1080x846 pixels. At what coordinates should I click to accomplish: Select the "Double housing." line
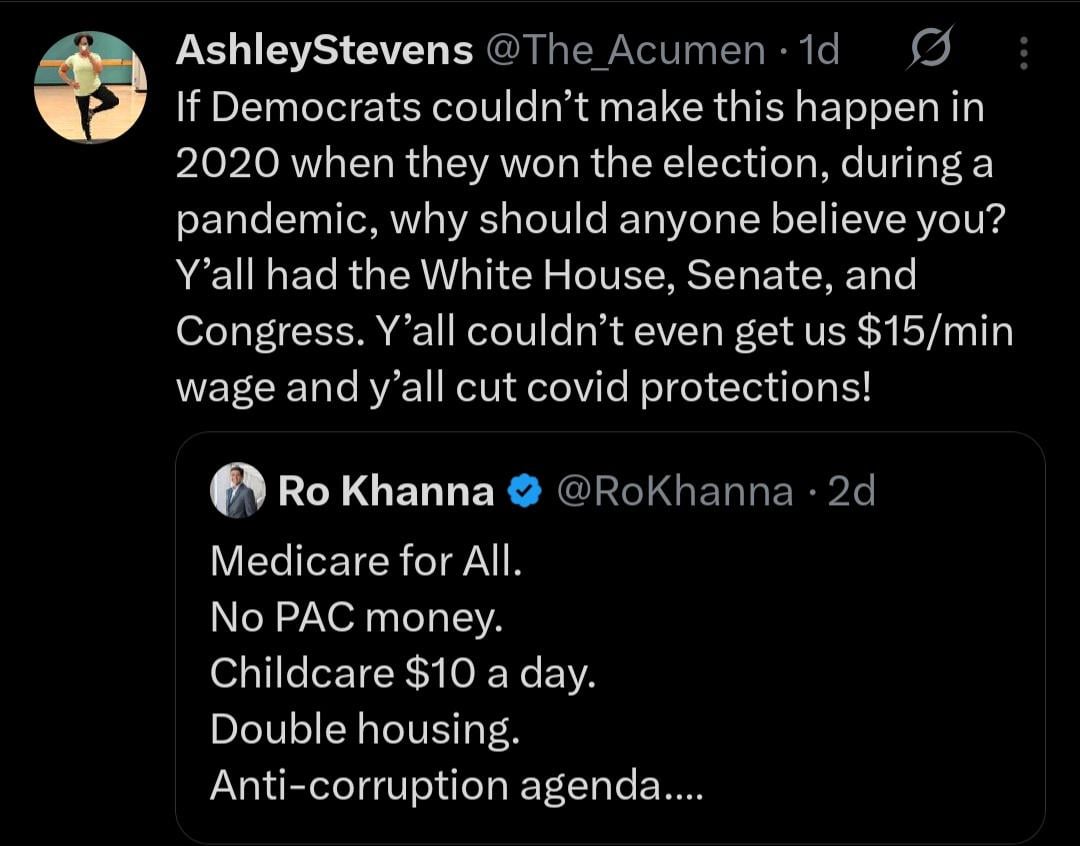click(365, 730)
